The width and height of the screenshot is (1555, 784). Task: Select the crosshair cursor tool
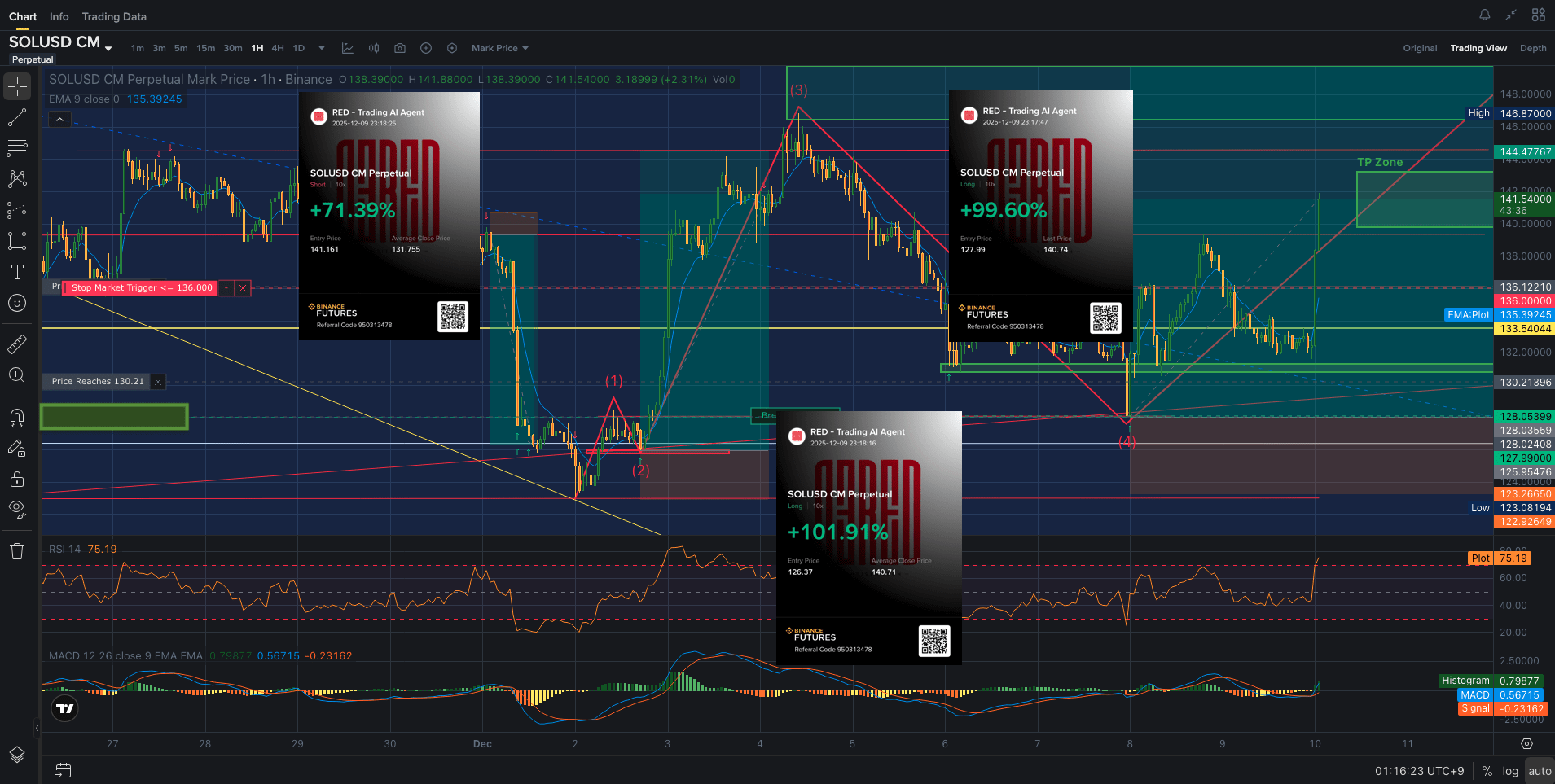(x=17, y=86)
